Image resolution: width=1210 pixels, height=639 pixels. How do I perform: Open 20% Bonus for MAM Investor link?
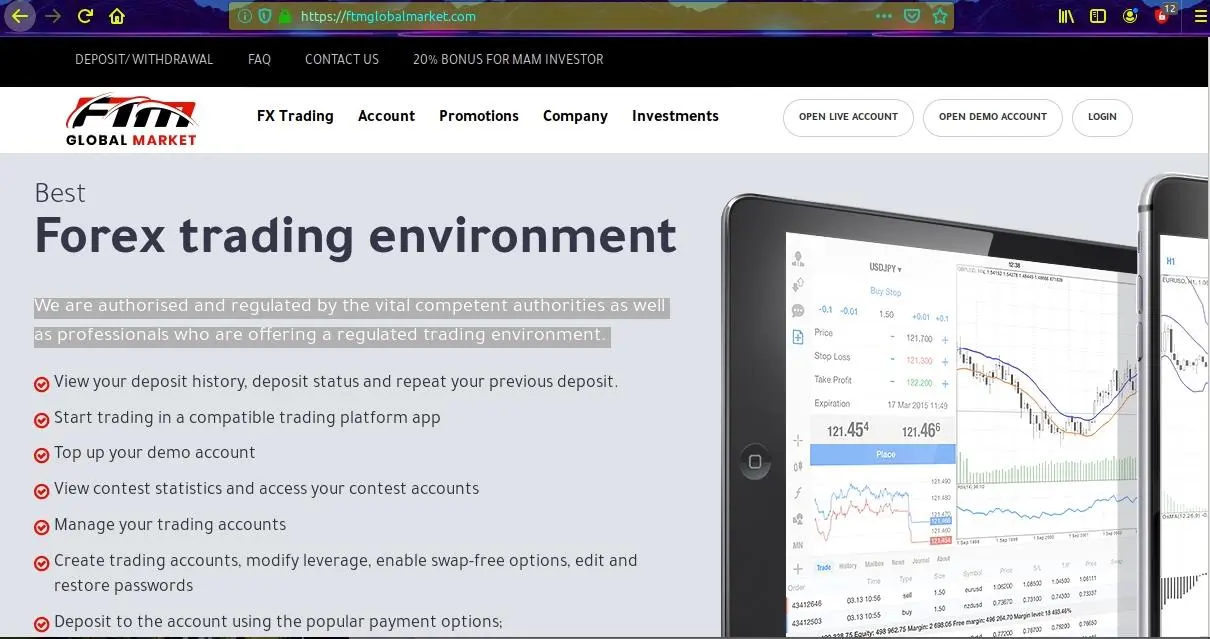pyautogui.click(x=508, y=59)
